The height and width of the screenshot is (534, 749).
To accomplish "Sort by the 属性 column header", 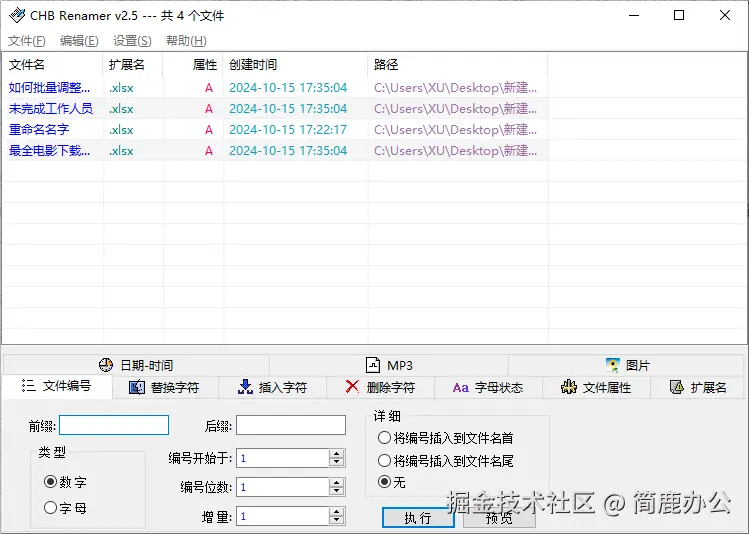I will [193, 64].
